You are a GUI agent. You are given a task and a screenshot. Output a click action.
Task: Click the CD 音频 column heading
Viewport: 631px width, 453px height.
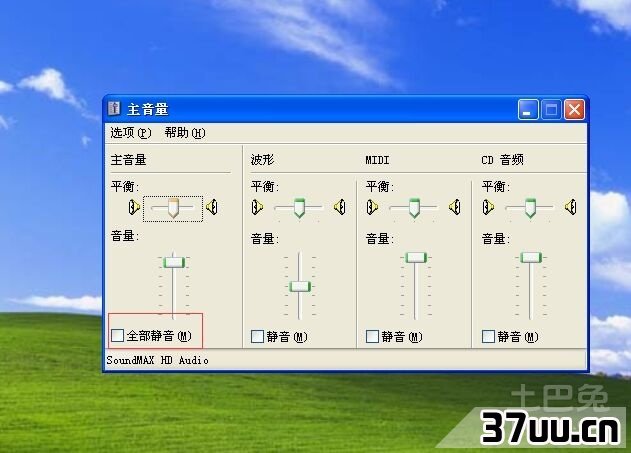point(503,160)
